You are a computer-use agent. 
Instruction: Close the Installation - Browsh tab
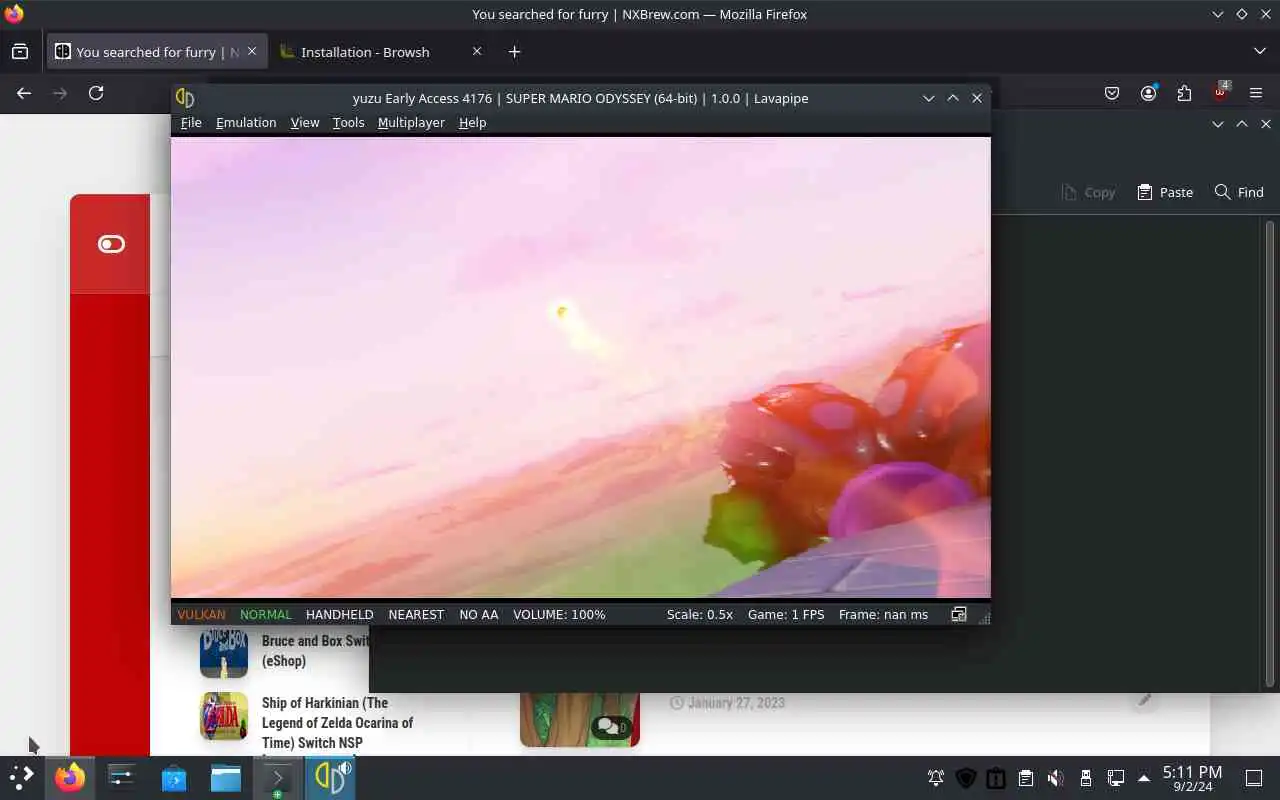[x=476, y=51]
